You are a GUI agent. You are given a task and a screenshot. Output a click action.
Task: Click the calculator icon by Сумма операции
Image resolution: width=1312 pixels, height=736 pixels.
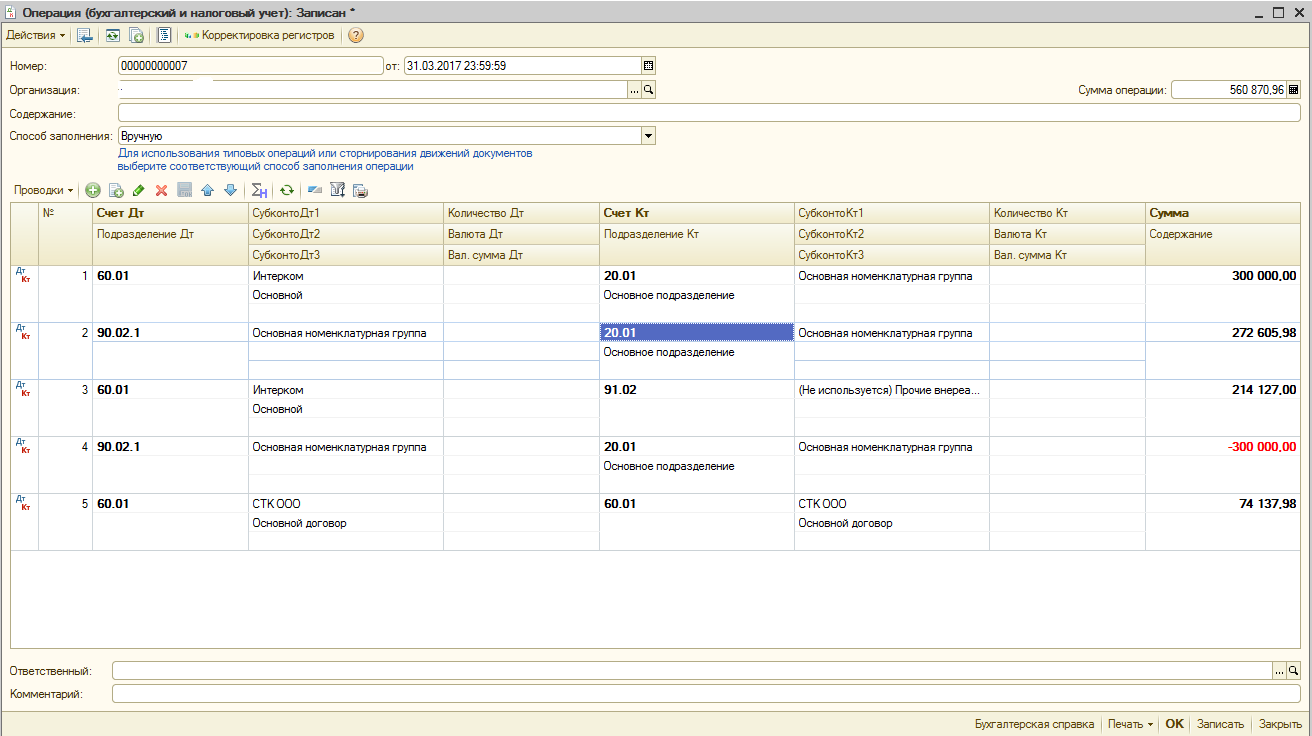pyautogui.click(x=1293, y=90)
